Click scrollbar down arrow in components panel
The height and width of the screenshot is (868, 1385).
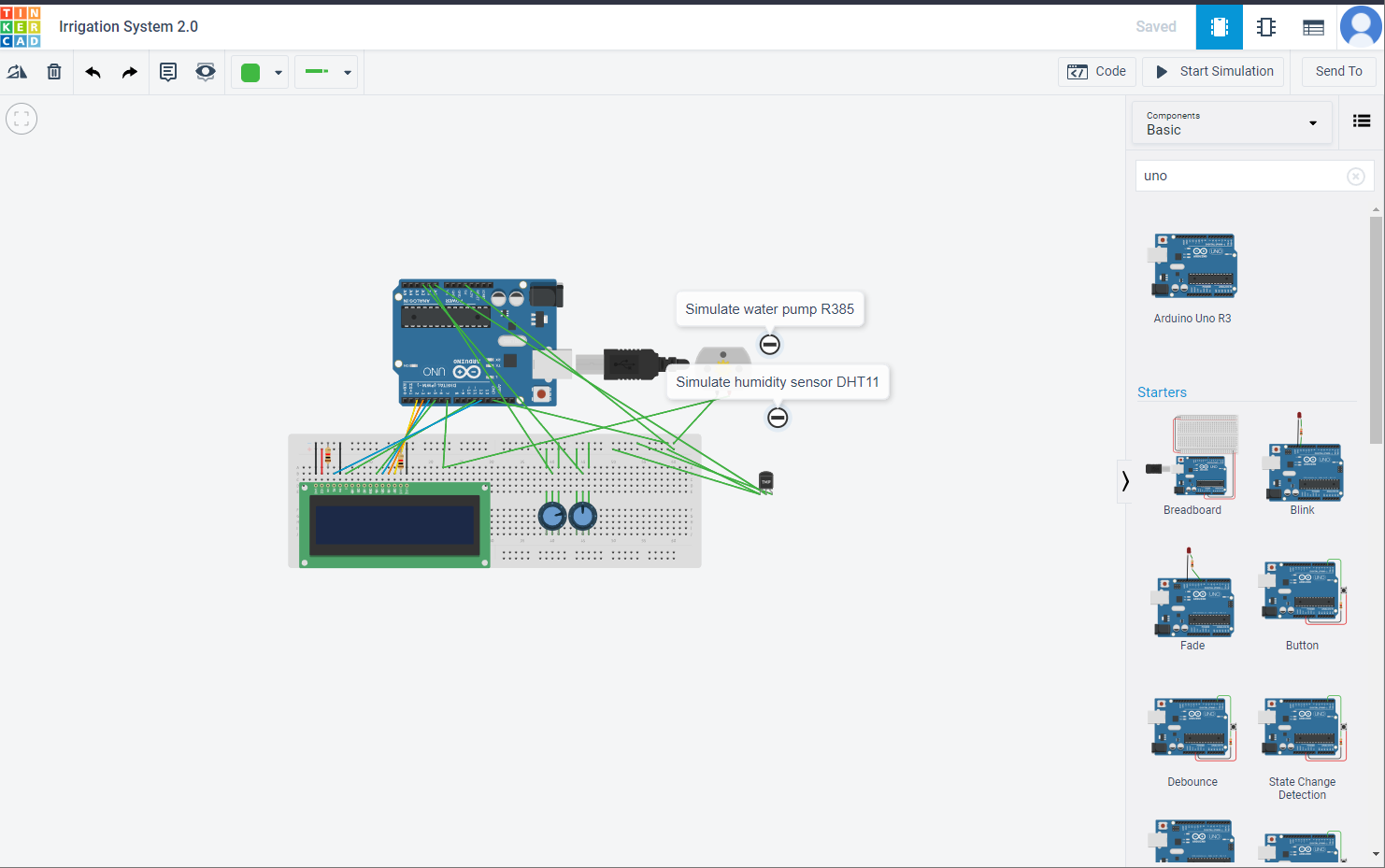[x=1376, y=854]
